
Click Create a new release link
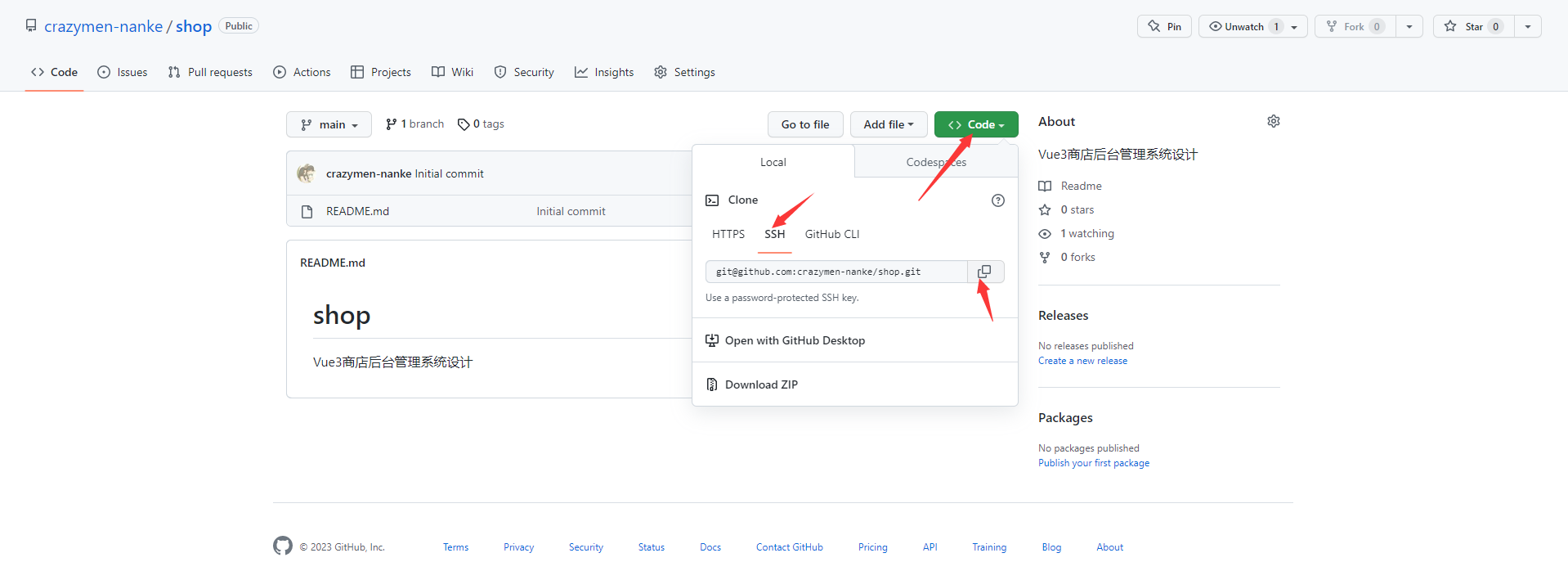[x=1082, y=361]
